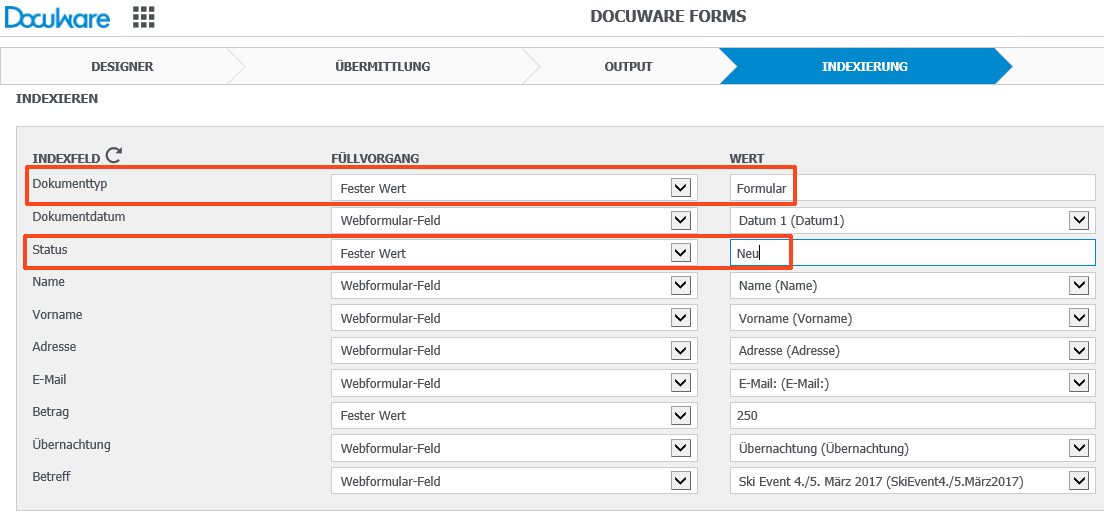Refresh index fields with the reload icon
Viewport: 1104px width, 516px height.
pyautogui.click(x=114, y=155)
